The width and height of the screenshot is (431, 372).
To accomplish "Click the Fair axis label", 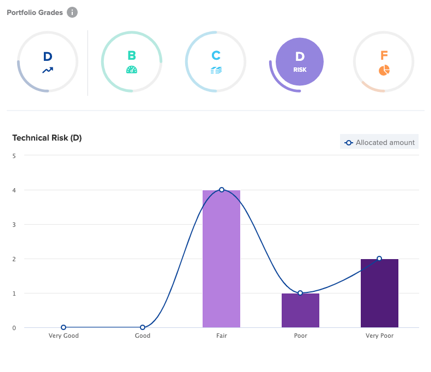I will (221, 336).
